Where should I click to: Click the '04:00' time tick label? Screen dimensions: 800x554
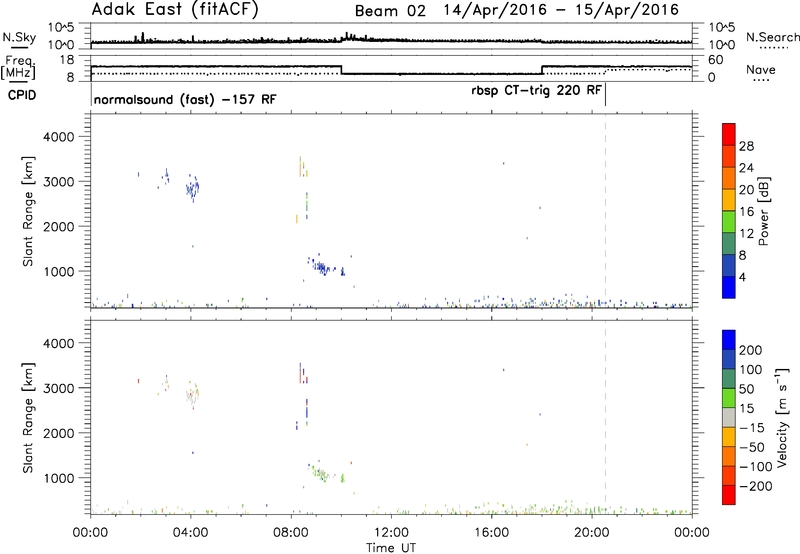tap(191, 533)
